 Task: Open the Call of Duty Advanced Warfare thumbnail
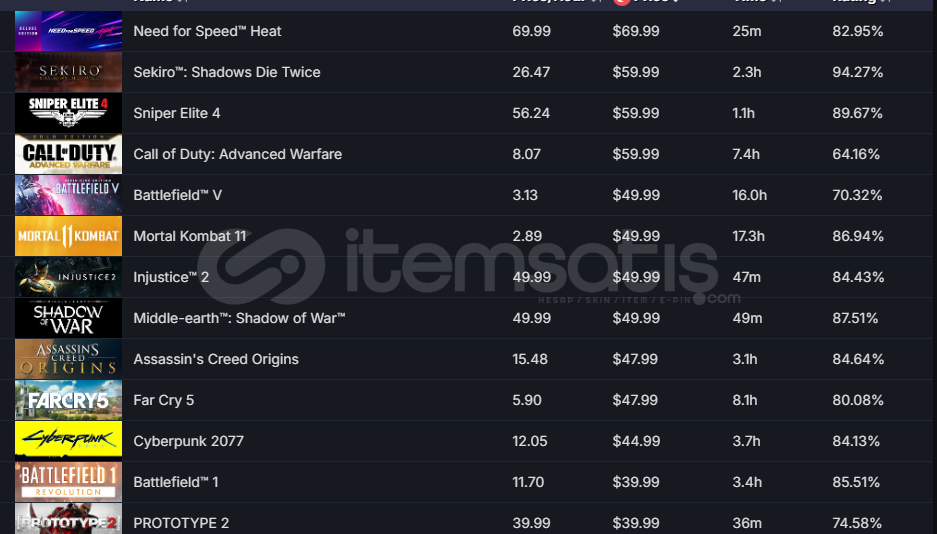pos(68,154)
